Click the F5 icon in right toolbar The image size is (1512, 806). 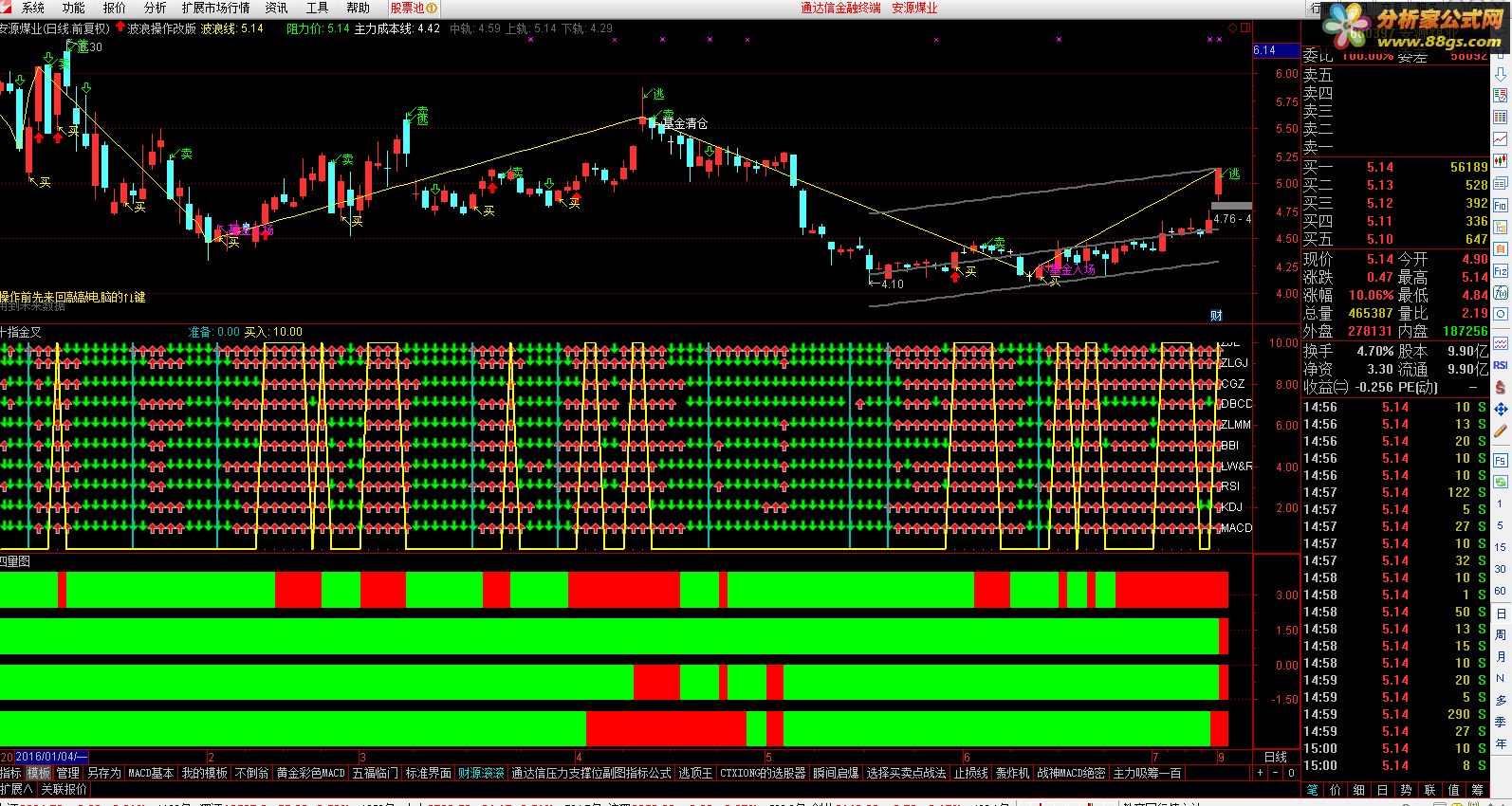tap(1500, 460)
